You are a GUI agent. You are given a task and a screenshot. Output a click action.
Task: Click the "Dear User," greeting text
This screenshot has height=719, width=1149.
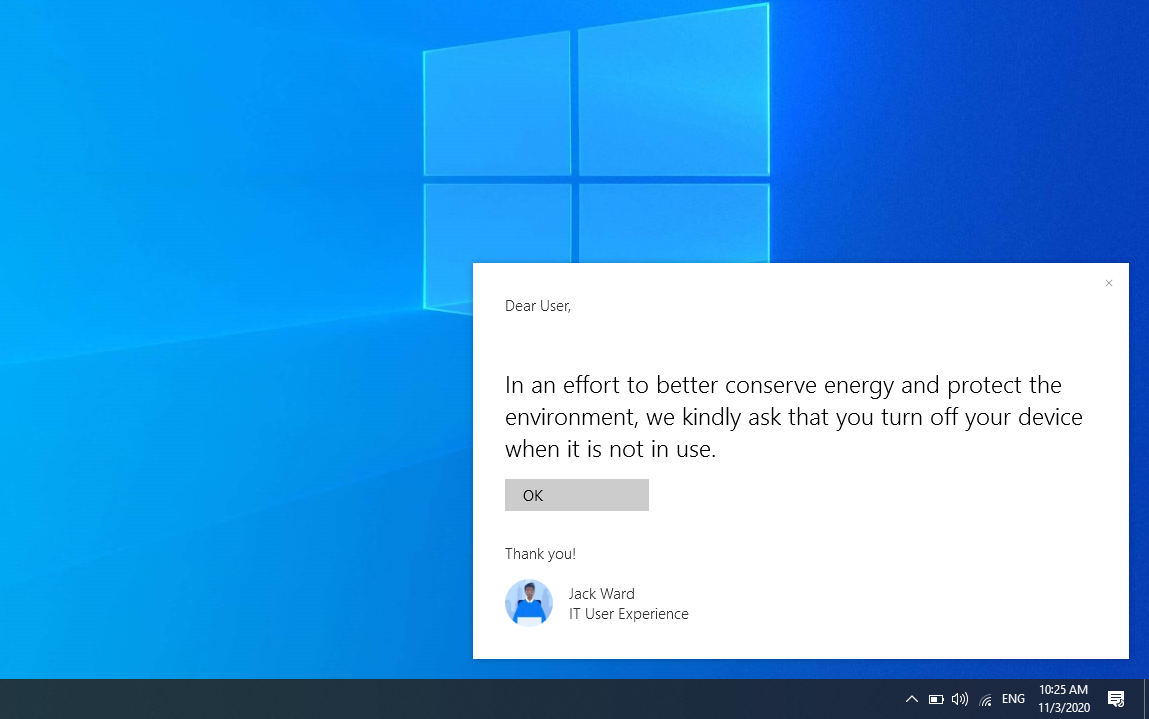538,306
